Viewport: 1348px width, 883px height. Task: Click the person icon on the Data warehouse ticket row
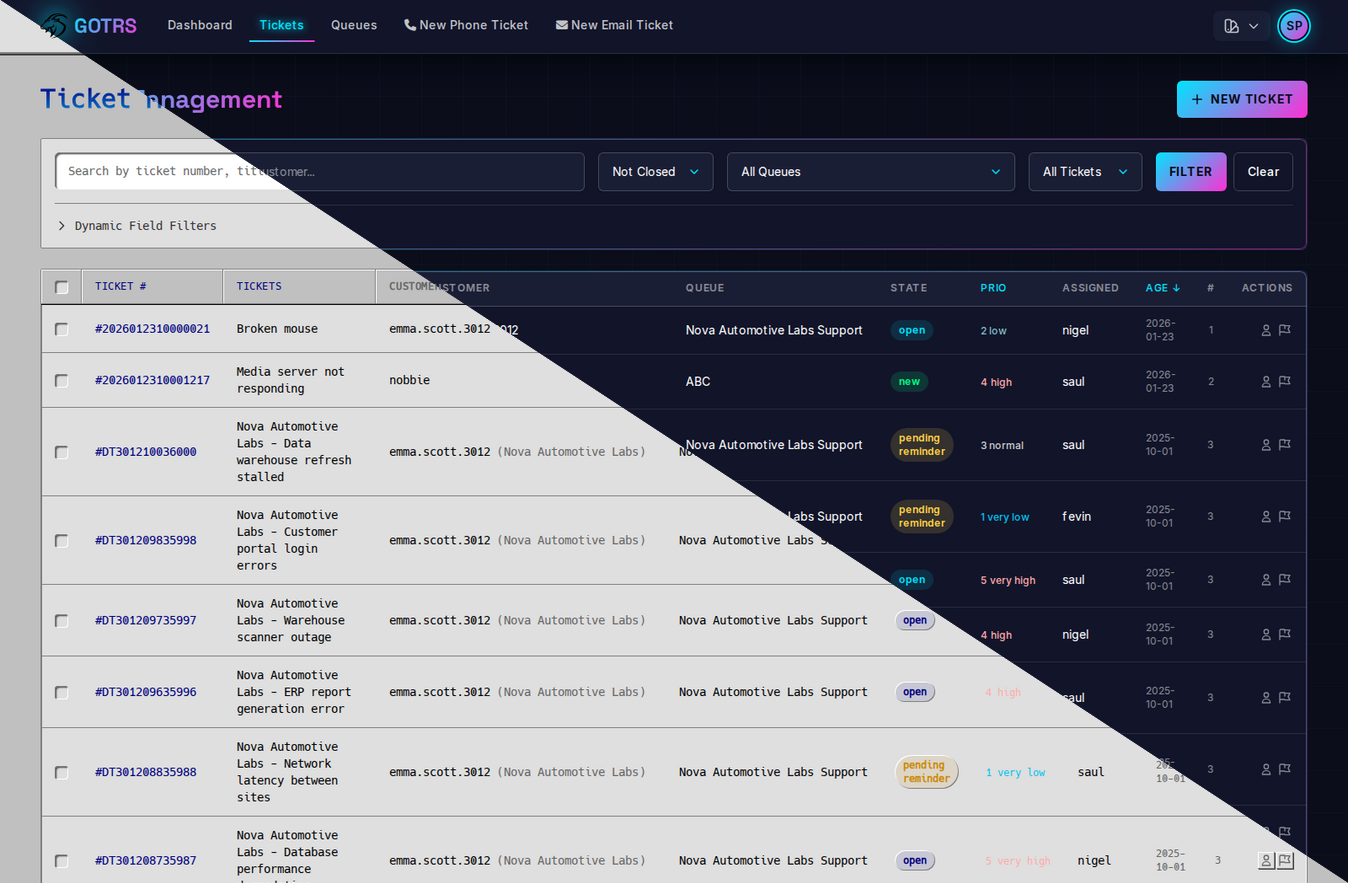click(1266, 445)
